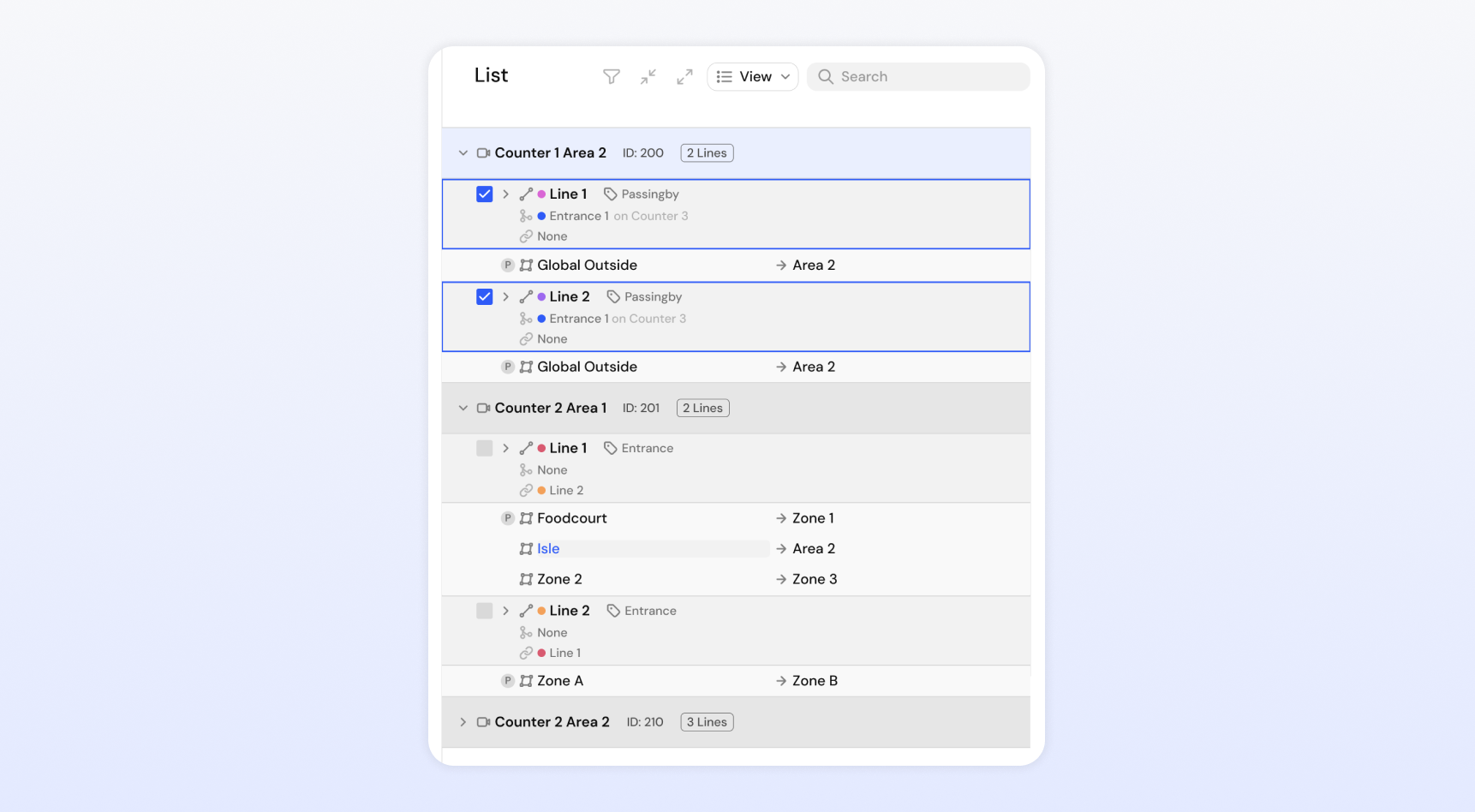This screenshot has width=1475, height=812.
Task: Click linked Line 2 under Line 1 Entrance
Action: point(566,491)
